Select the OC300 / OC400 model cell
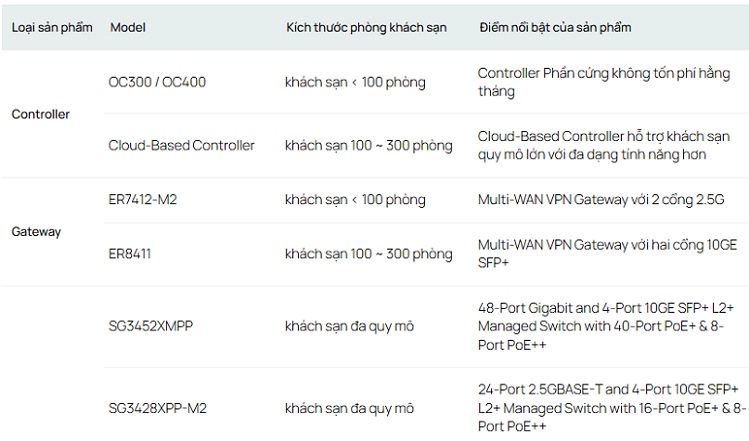Image resolution: width=749 pixels, height=441 pixels. click(157, 82)
